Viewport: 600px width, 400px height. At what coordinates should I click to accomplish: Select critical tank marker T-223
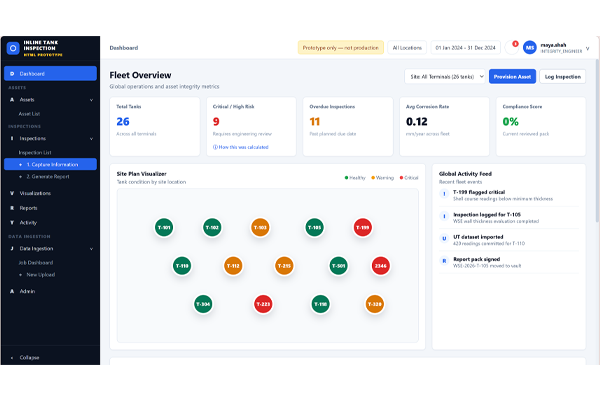263,304
